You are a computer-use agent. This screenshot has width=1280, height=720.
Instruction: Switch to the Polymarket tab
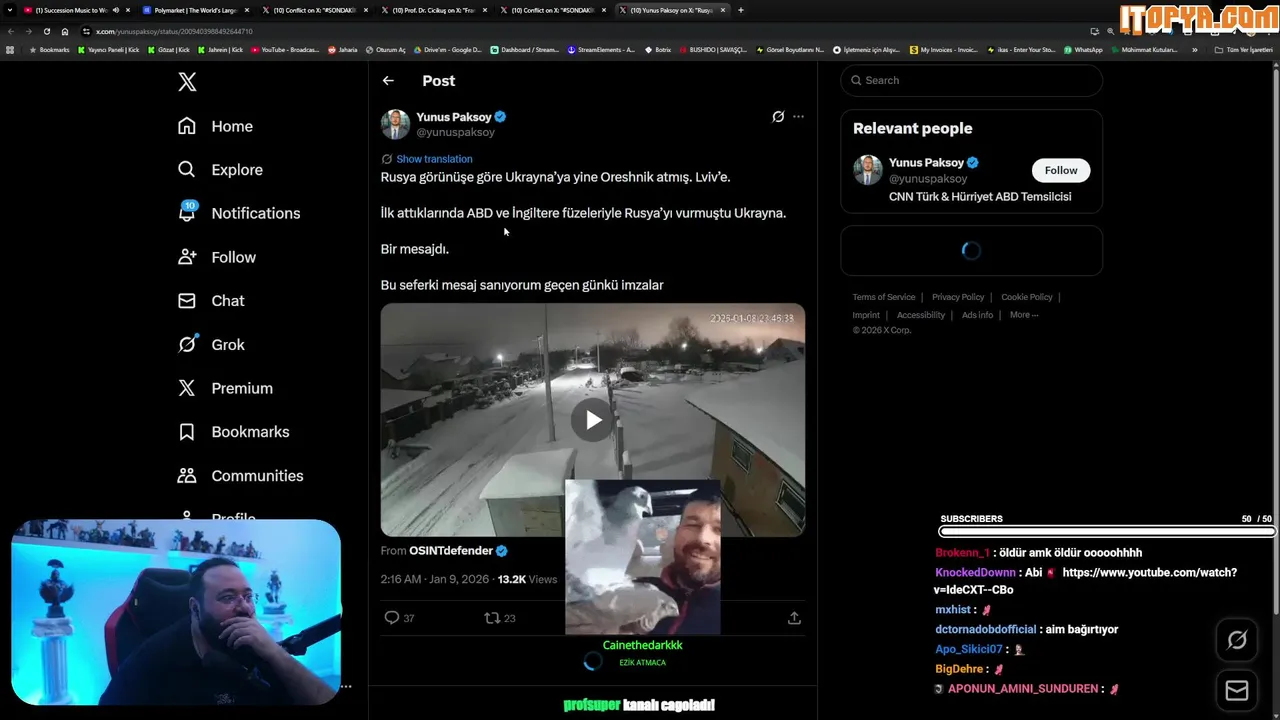point(195,10)
